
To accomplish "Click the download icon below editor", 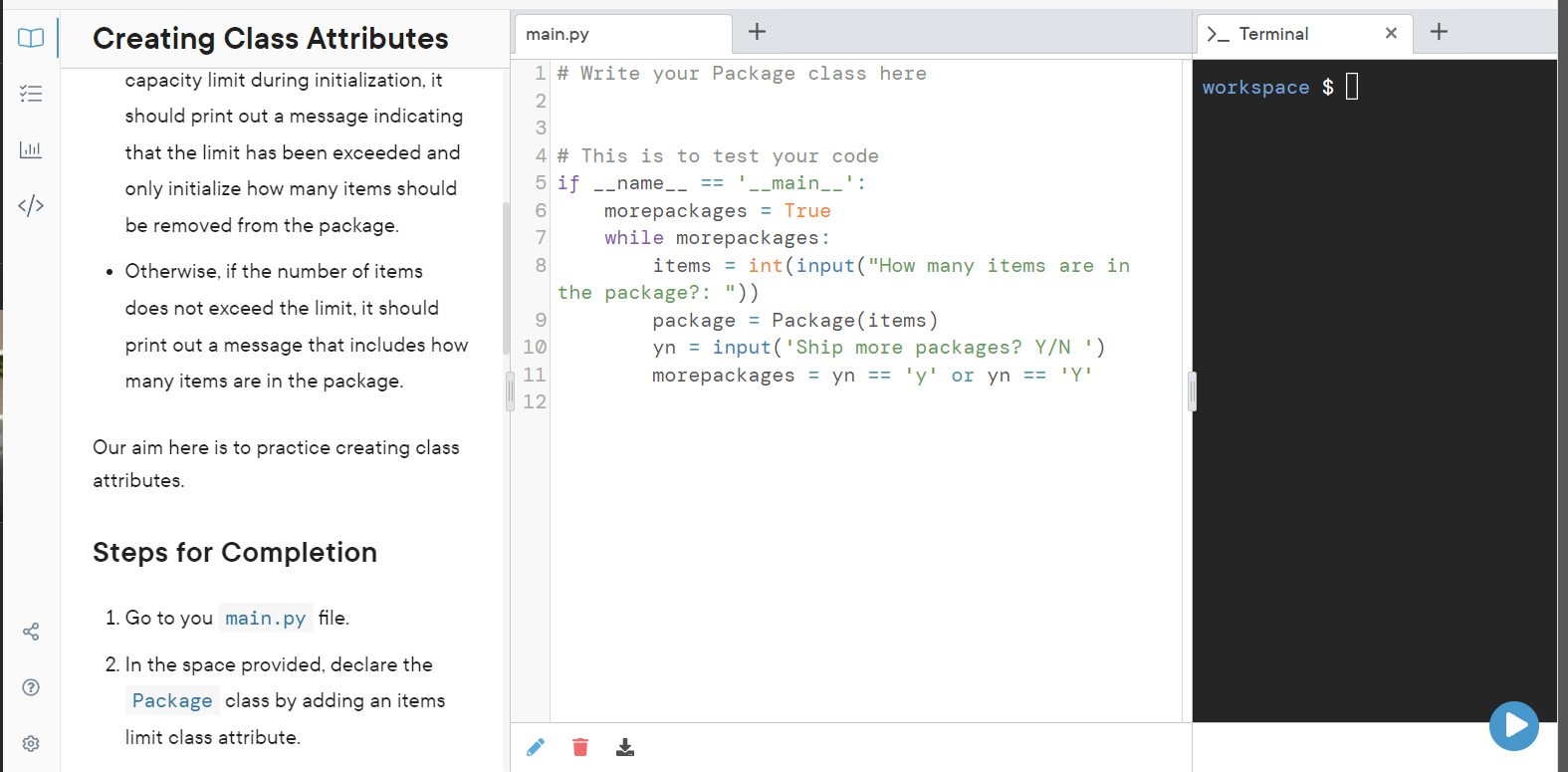I will tap(625, 747).
